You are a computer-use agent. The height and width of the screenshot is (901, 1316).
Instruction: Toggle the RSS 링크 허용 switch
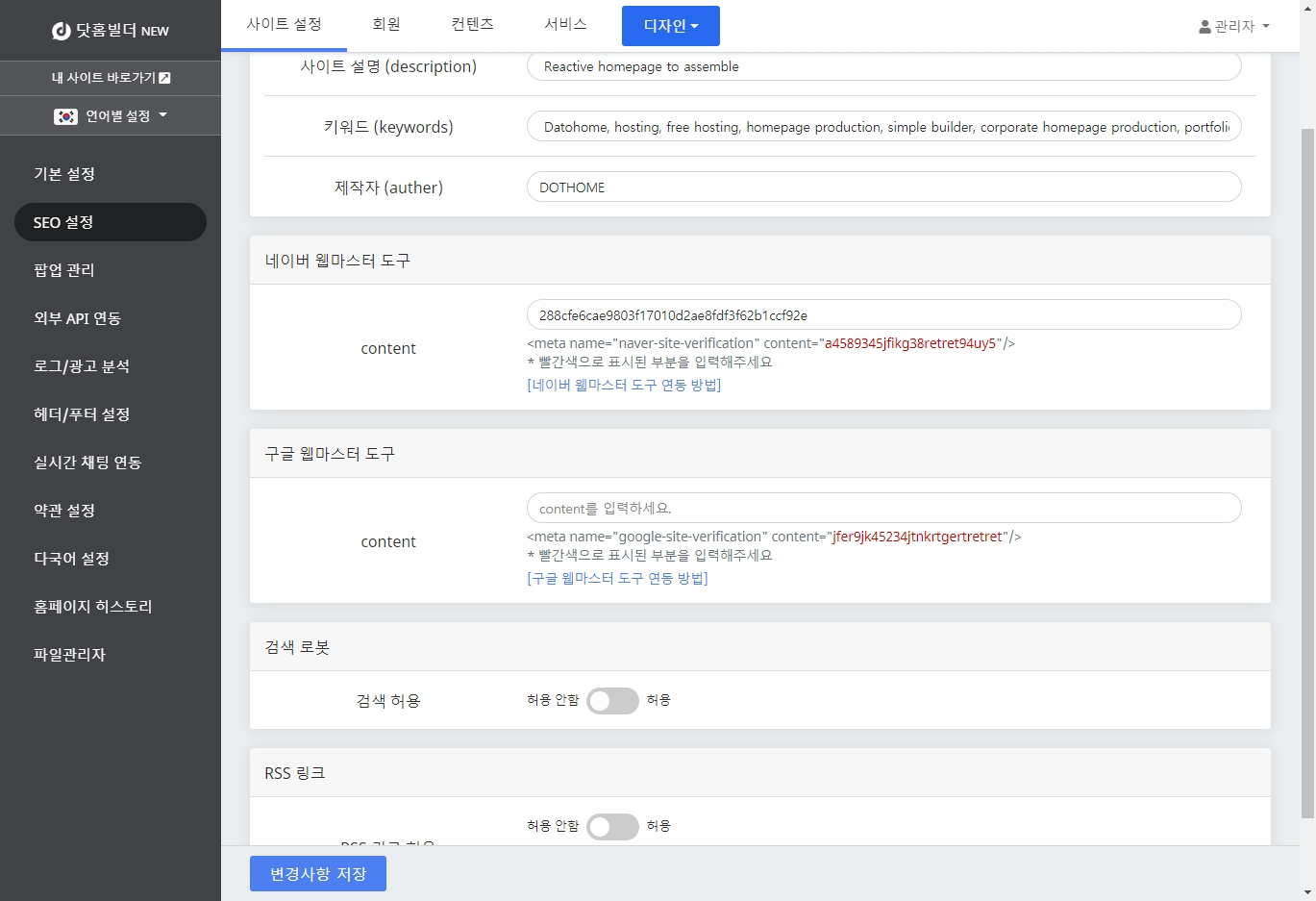click(x=612, y=827)
